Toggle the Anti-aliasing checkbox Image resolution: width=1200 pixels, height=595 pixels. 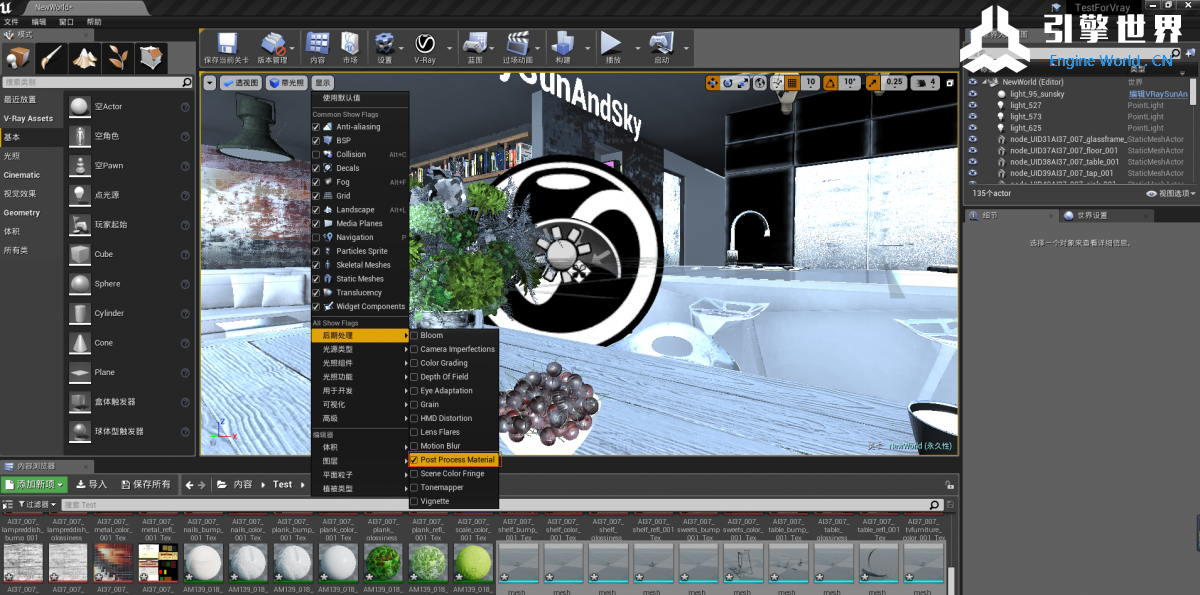[316, 127]
